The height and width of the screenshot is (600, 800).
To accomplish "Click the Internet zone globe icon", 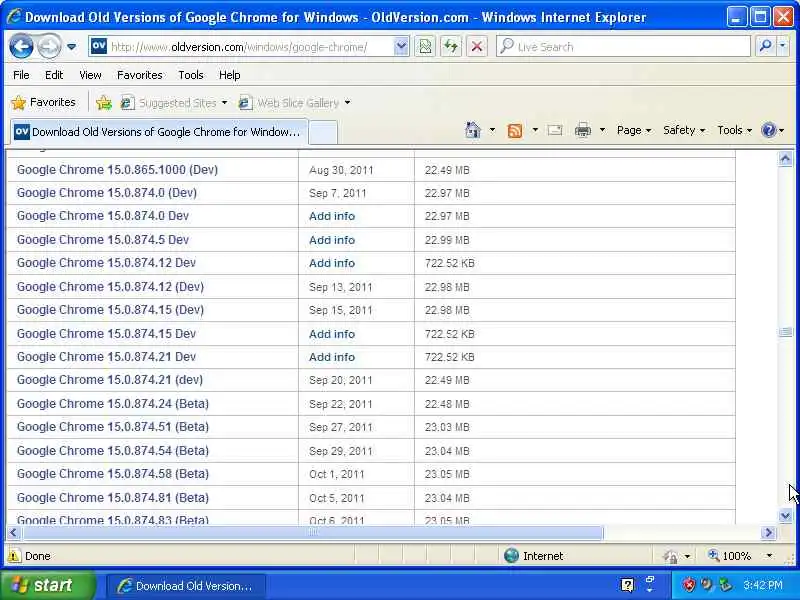I will point(511,556).
